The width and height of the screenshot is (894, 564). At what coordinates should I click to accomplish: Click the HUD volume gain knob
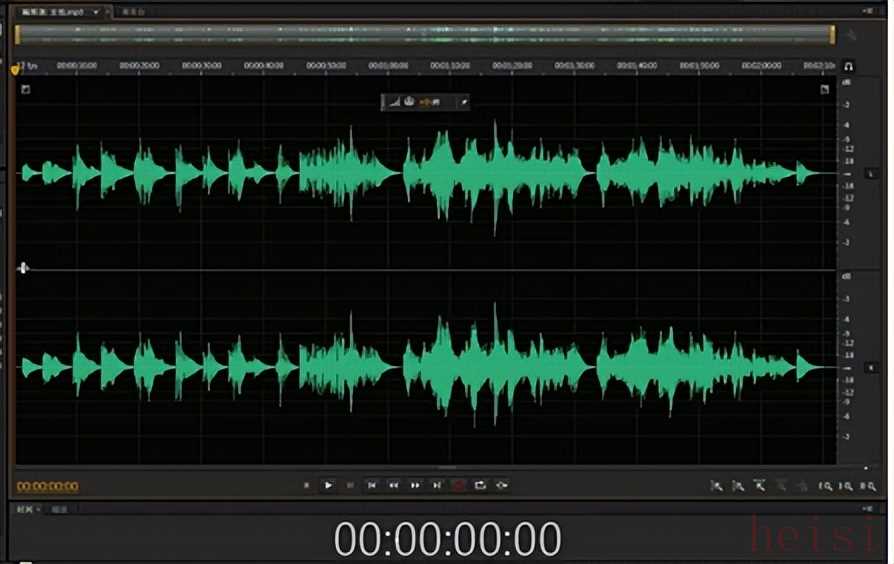click(x=409, y=102)
